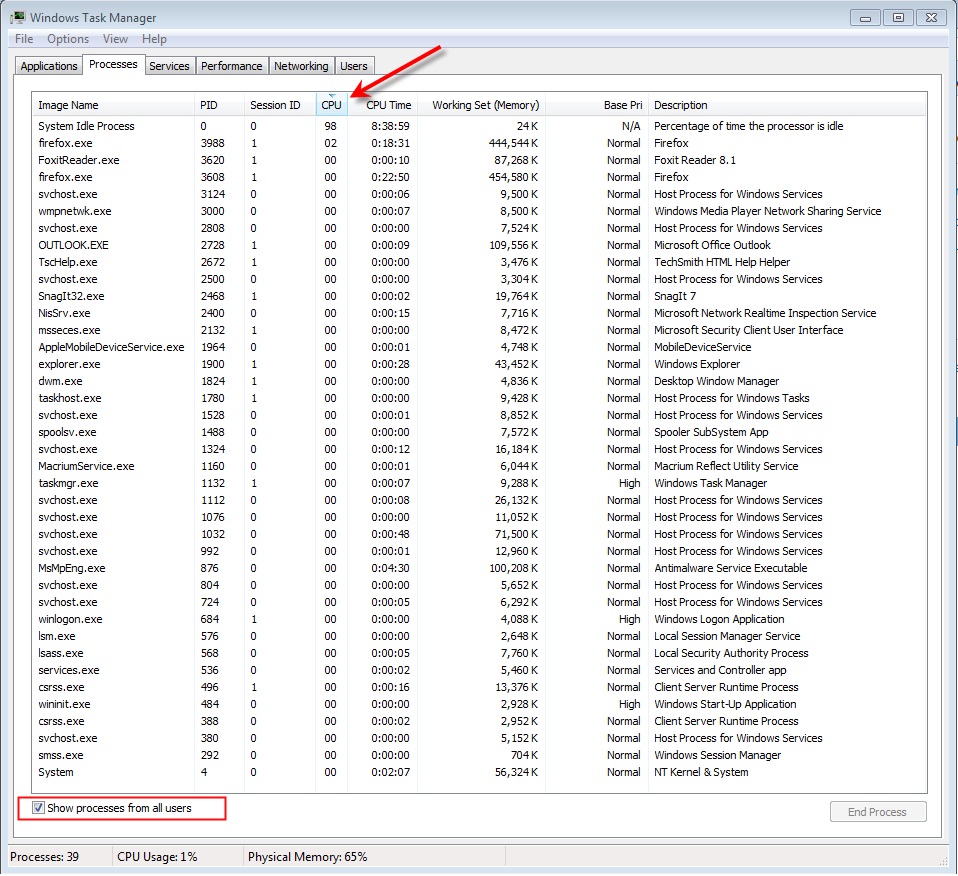Click the End Process button
This screenshot has height=876, width=958.
click(878, 812)
